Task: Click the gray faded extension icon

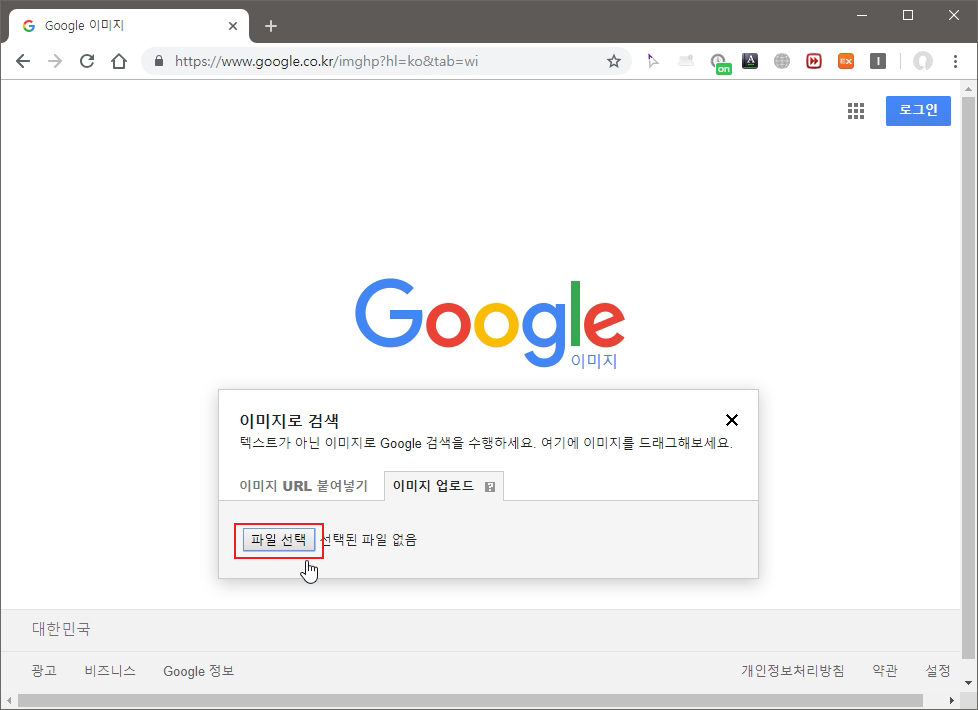Action: [x=685, y=61]
